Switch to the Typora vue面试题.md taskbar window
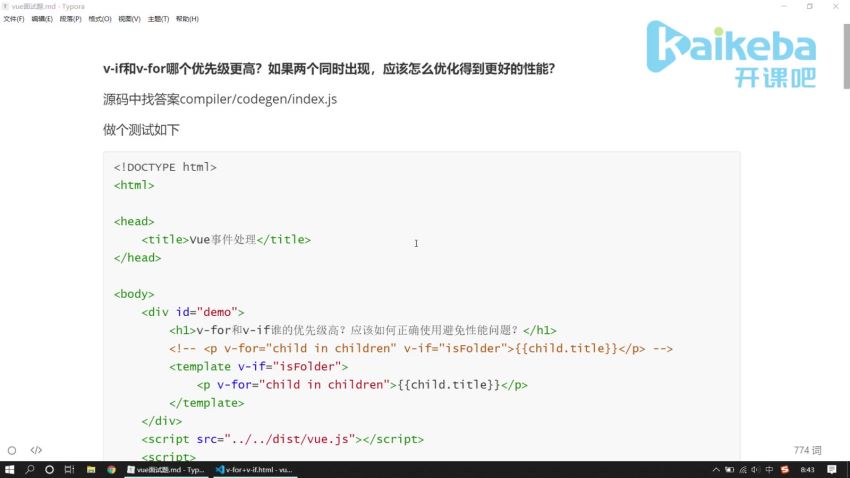The image size is (850, 478). 166,469
